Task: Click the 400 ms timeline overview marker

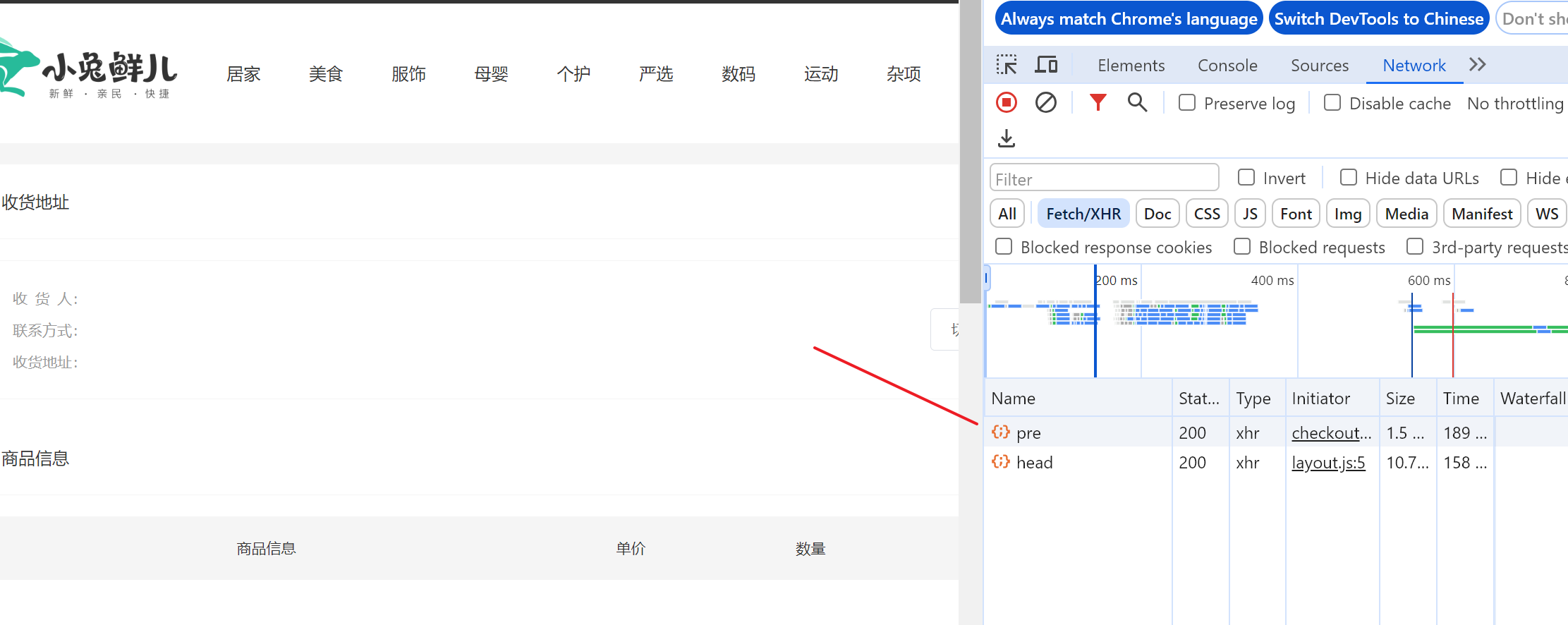Action: tap(1272, 280)
